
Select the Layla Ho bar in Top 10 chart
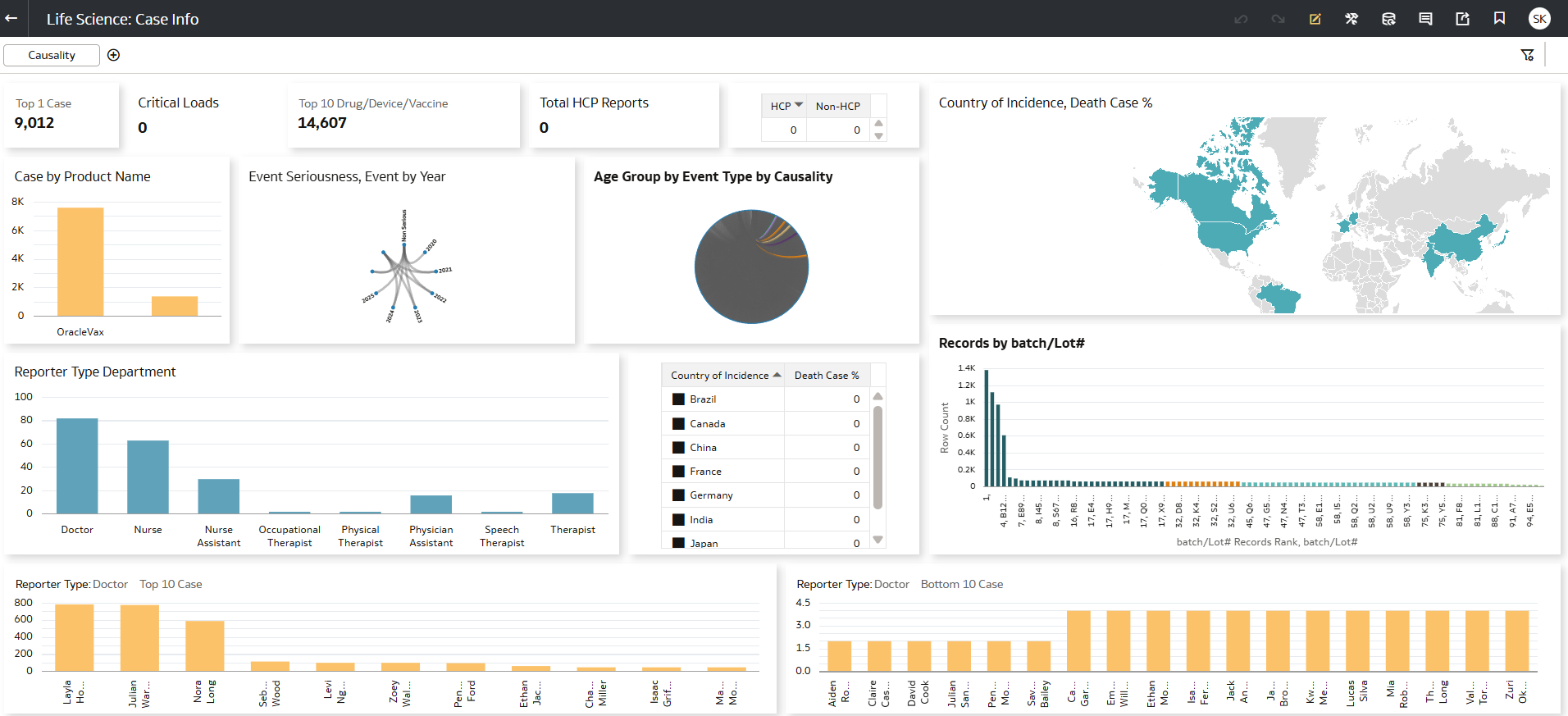pyautogui.click(x=75, y=637)
